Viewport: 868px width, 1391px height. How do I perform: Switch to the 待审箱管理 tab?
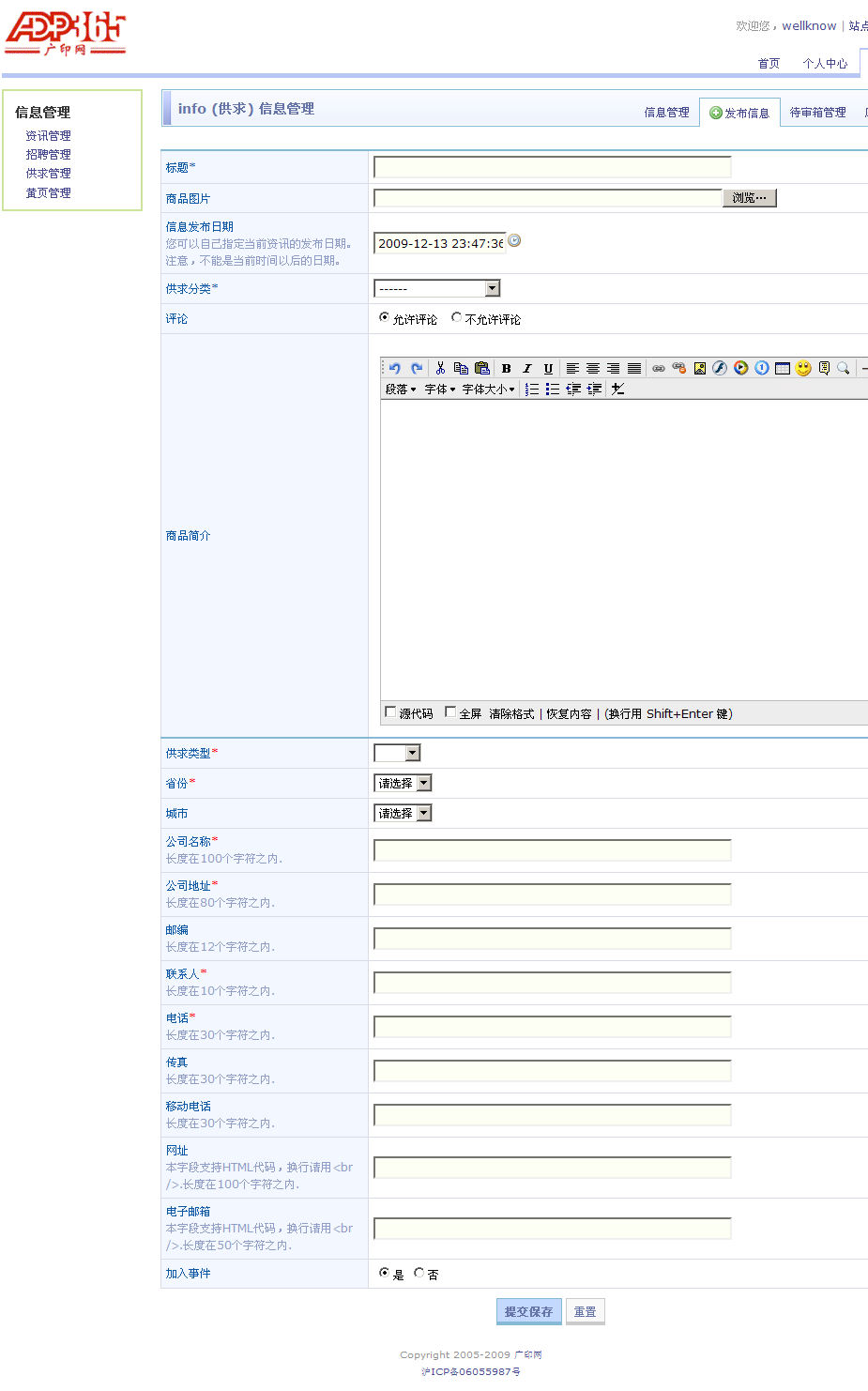point(817,113)
